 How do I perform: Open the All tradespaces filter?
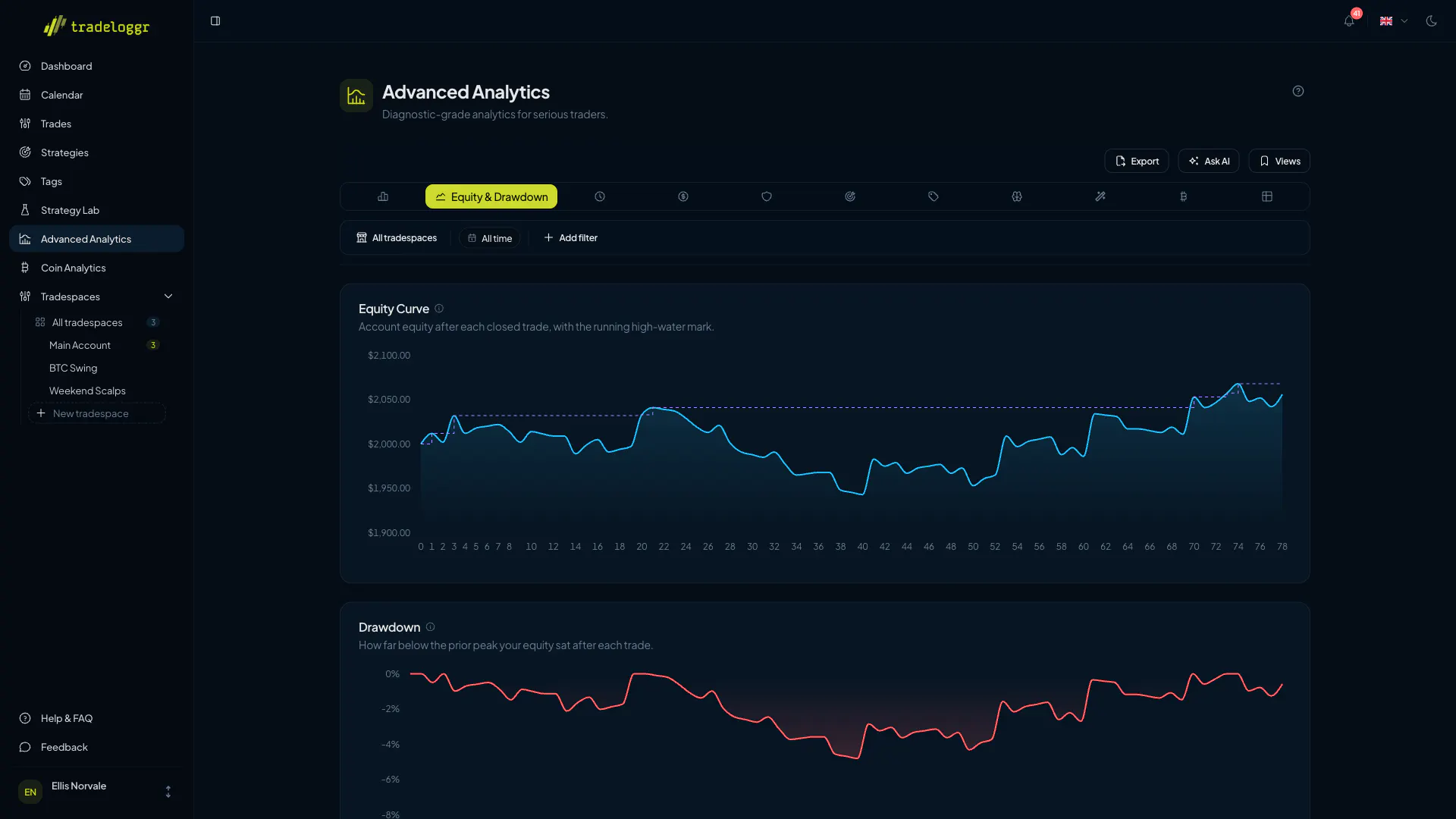pos(397,238)
